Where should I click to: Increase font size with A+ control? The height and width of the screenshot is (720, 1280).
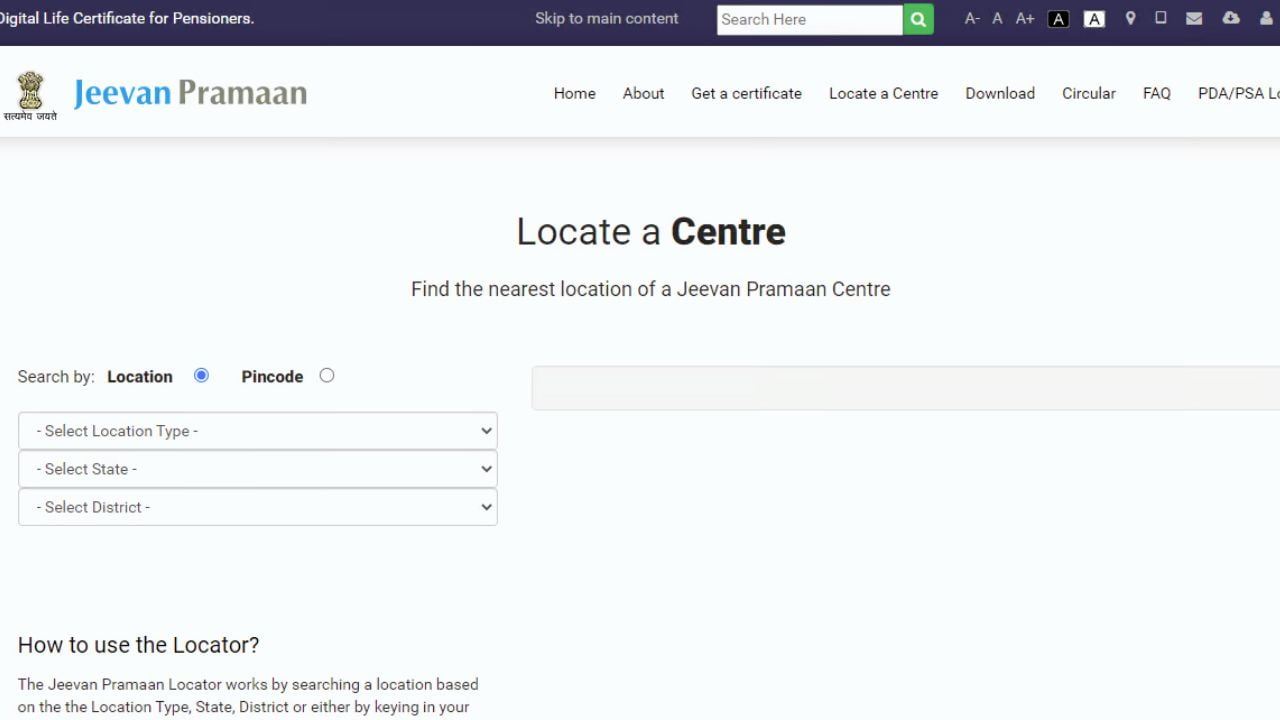click(1025, 19)
